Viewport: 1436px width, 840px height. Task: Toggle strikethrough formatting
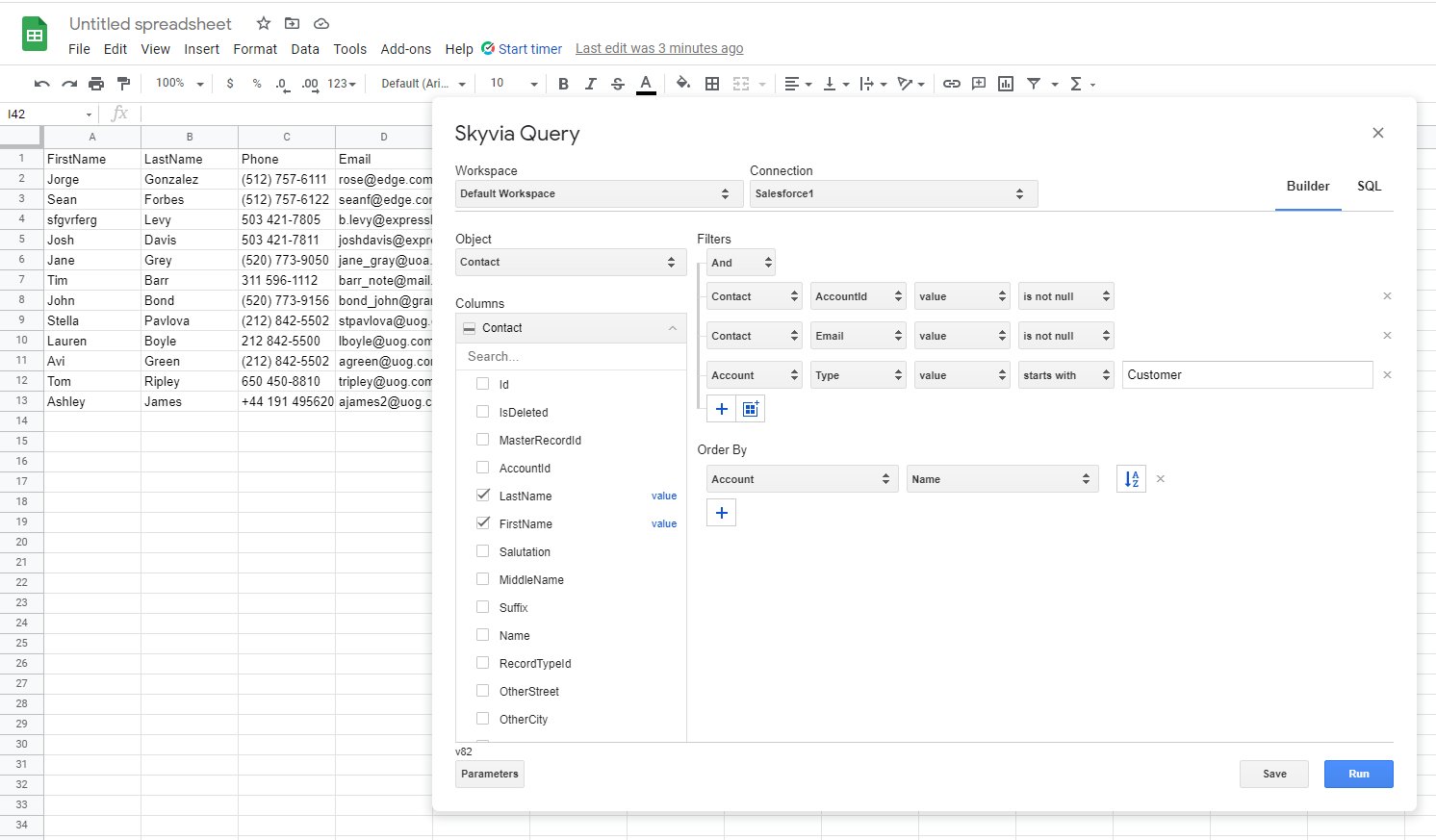coord(618,84)
